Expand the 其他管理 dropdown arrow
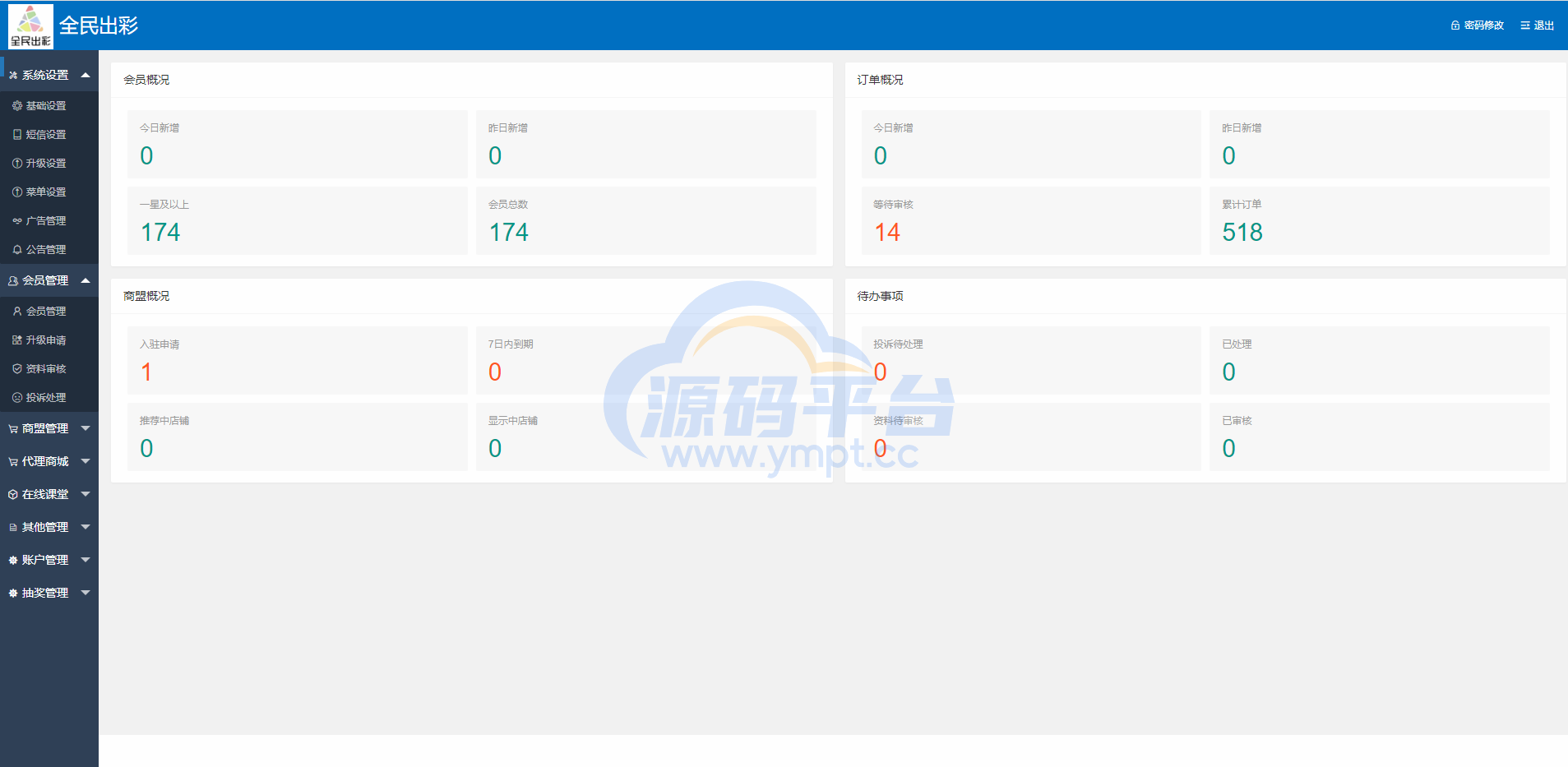The image size is (1568, 767). point(86,527)
